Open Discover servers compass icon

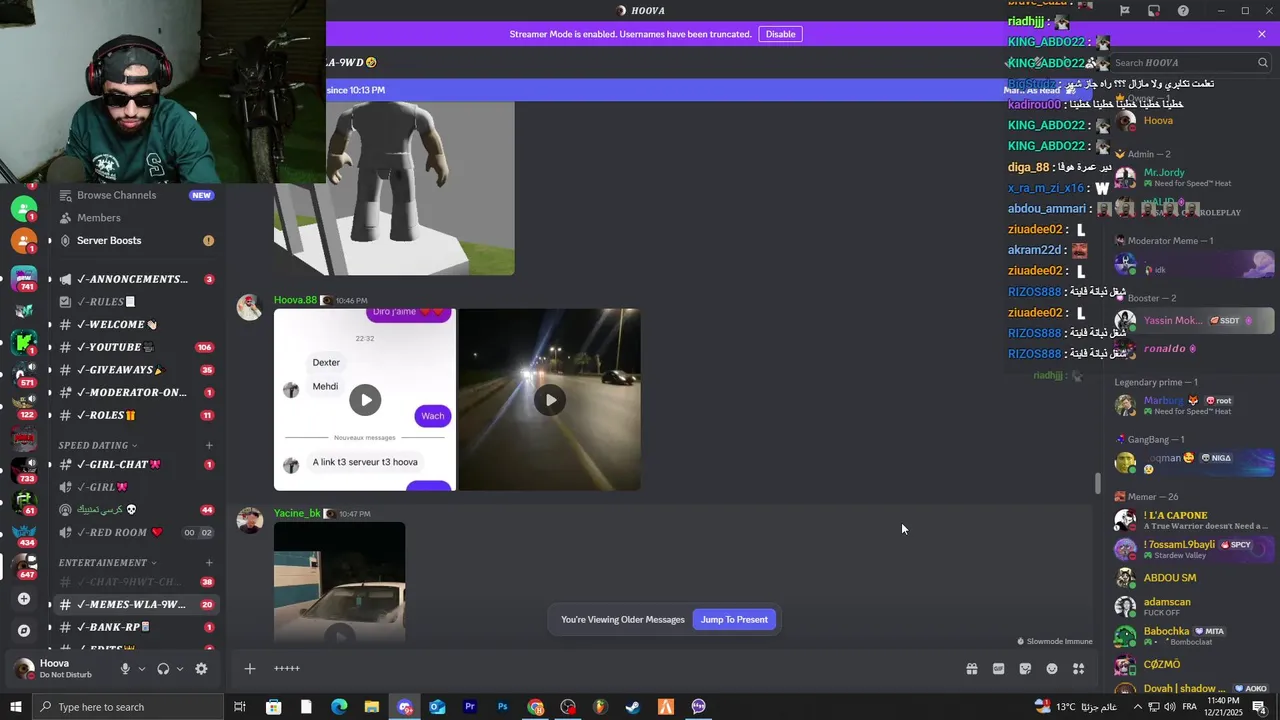coord(24,631)
